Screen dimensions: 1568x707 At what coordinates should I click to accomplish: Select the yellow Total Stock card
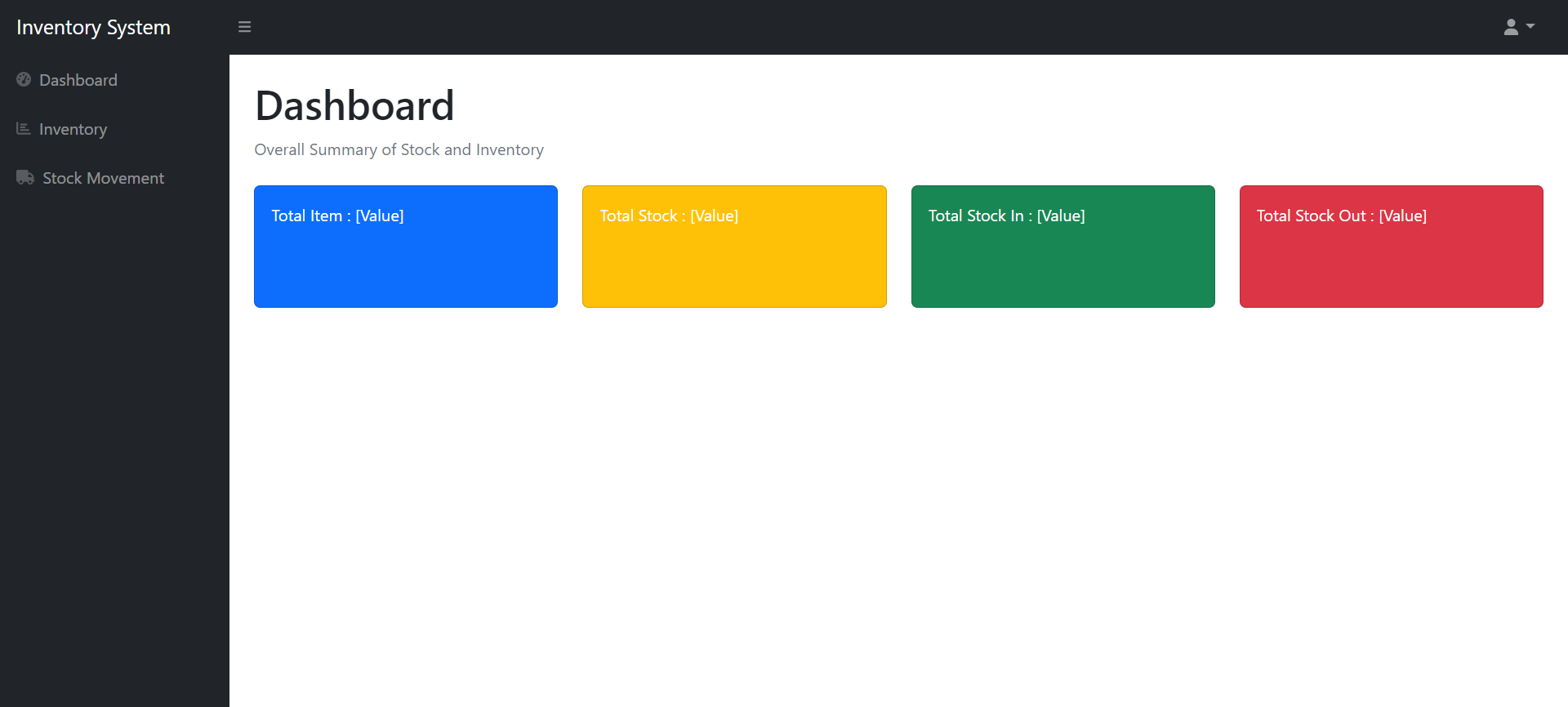(734, 261)
